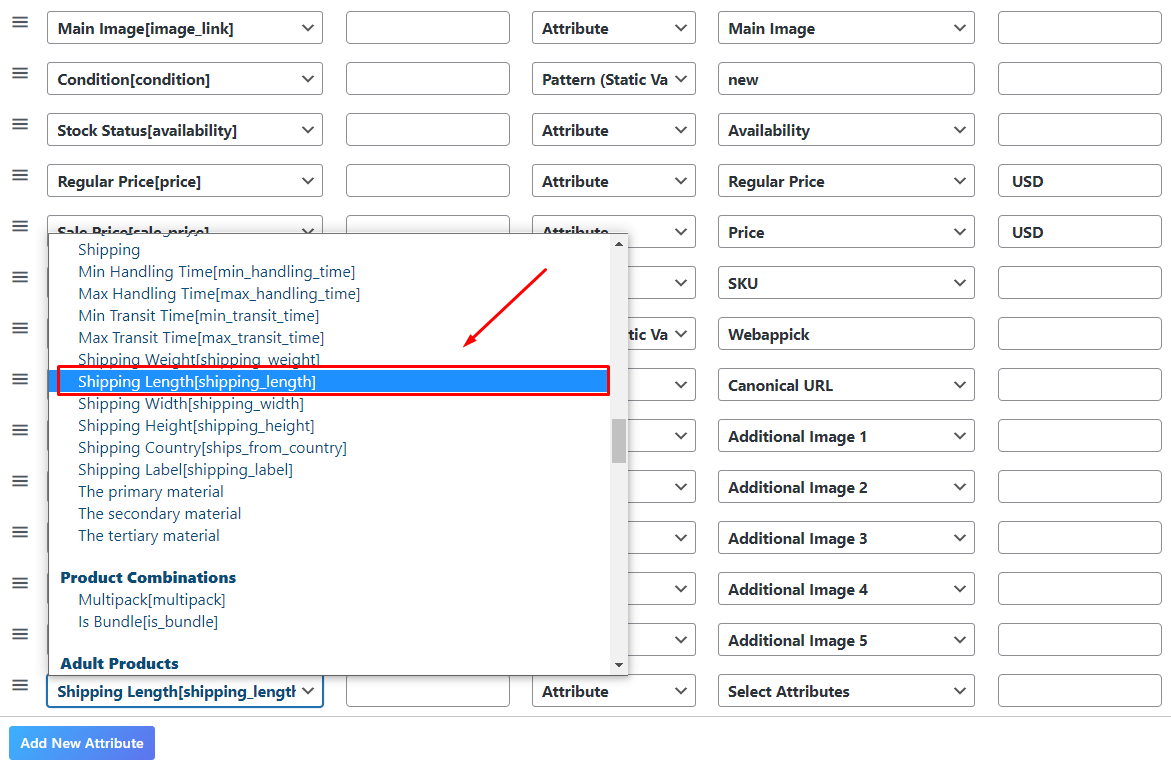This screenshot has width=1171, height=766.
Task: Choose Multipack[multipack] under Product Combinations
Action: pos(151,599)
